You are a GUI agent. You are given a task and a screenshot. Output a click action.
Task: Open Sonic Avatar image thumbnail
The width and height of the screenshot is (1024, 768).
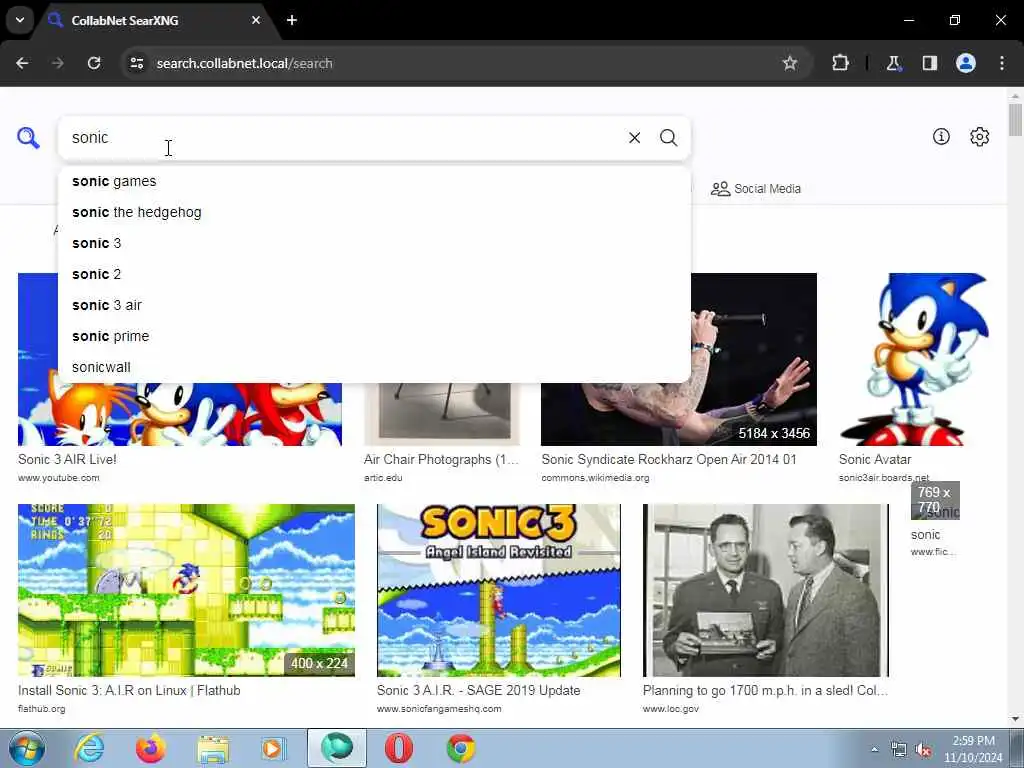point(915,359)
